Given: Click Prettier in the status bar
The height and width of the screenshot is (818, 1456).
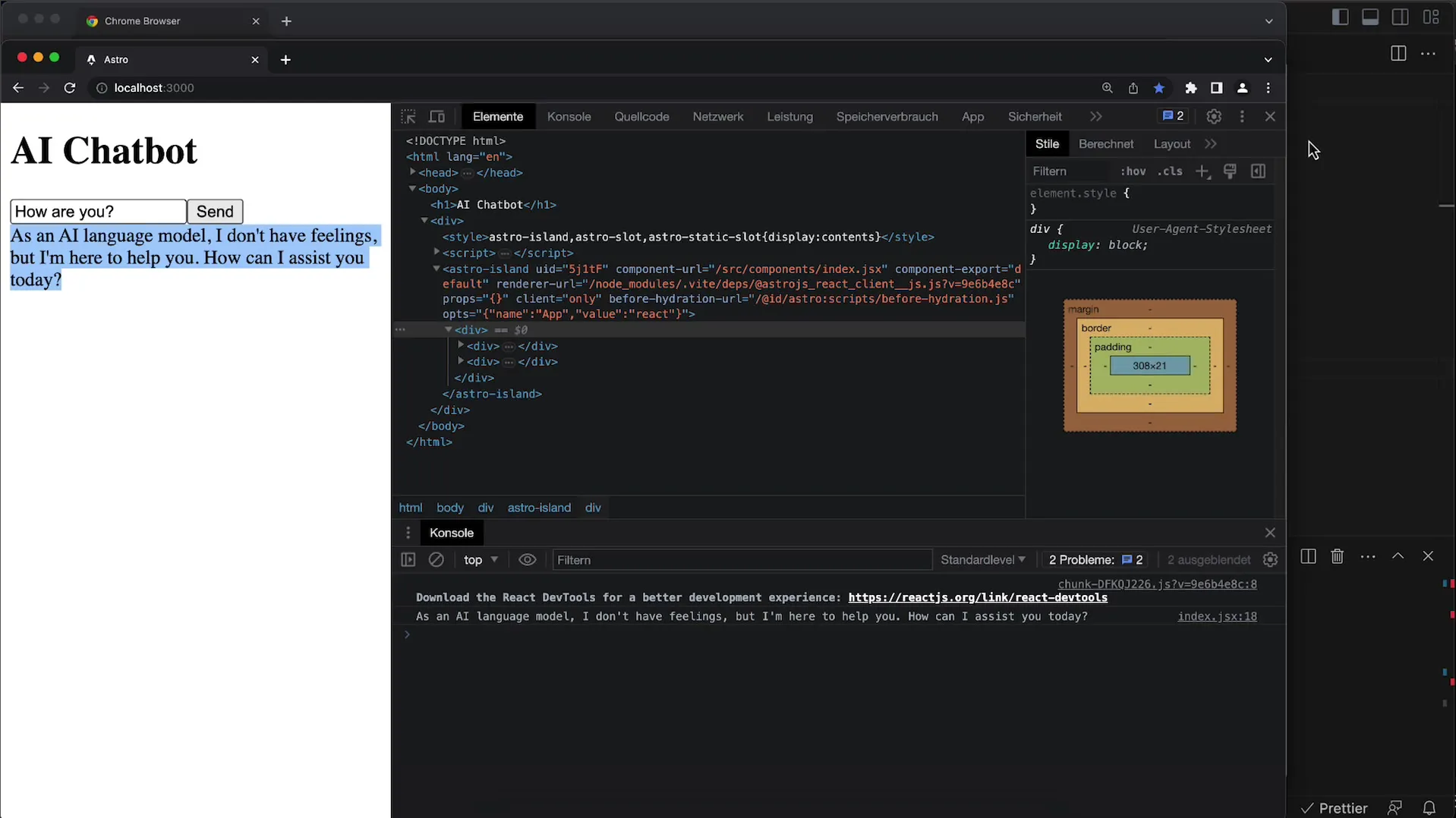Looking at the screenshot, I should tap(1335, 808).
